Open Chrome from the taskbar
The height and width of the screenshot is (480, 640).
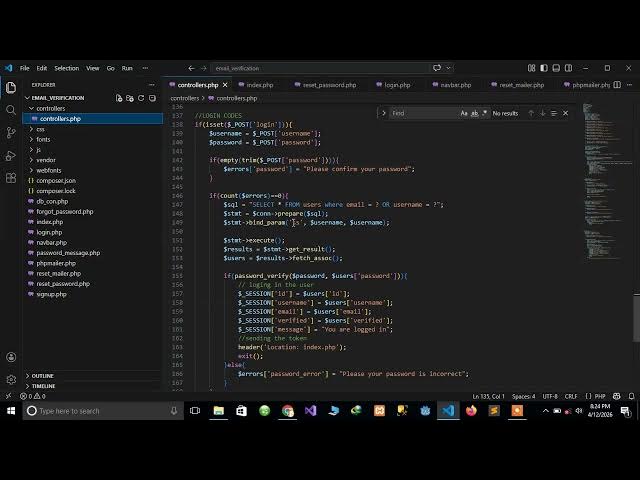288,411
